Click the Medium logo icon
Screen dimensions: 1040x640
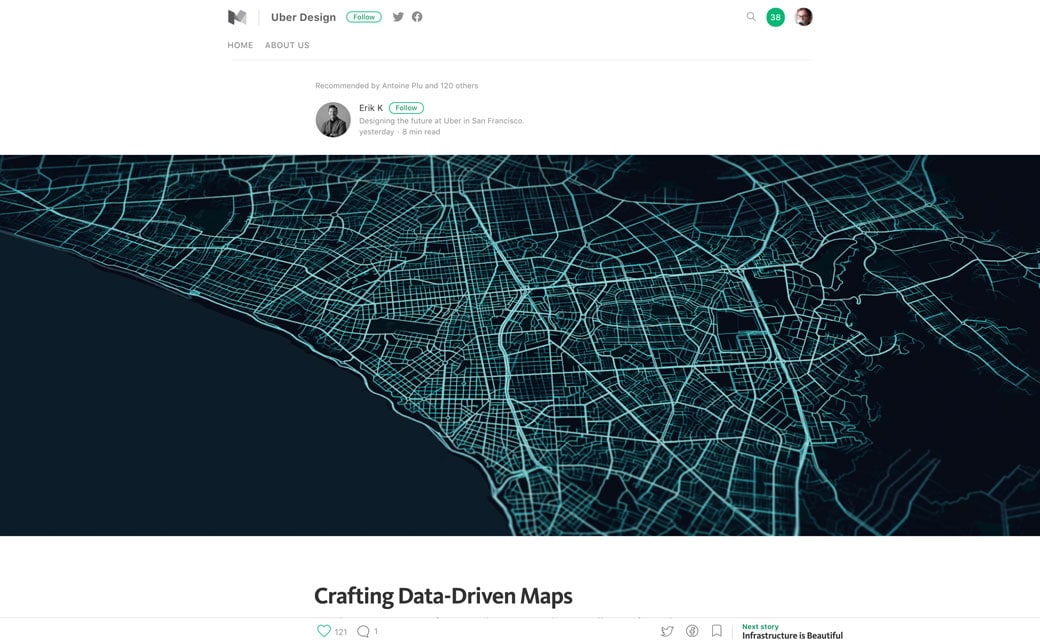[237, 17]
